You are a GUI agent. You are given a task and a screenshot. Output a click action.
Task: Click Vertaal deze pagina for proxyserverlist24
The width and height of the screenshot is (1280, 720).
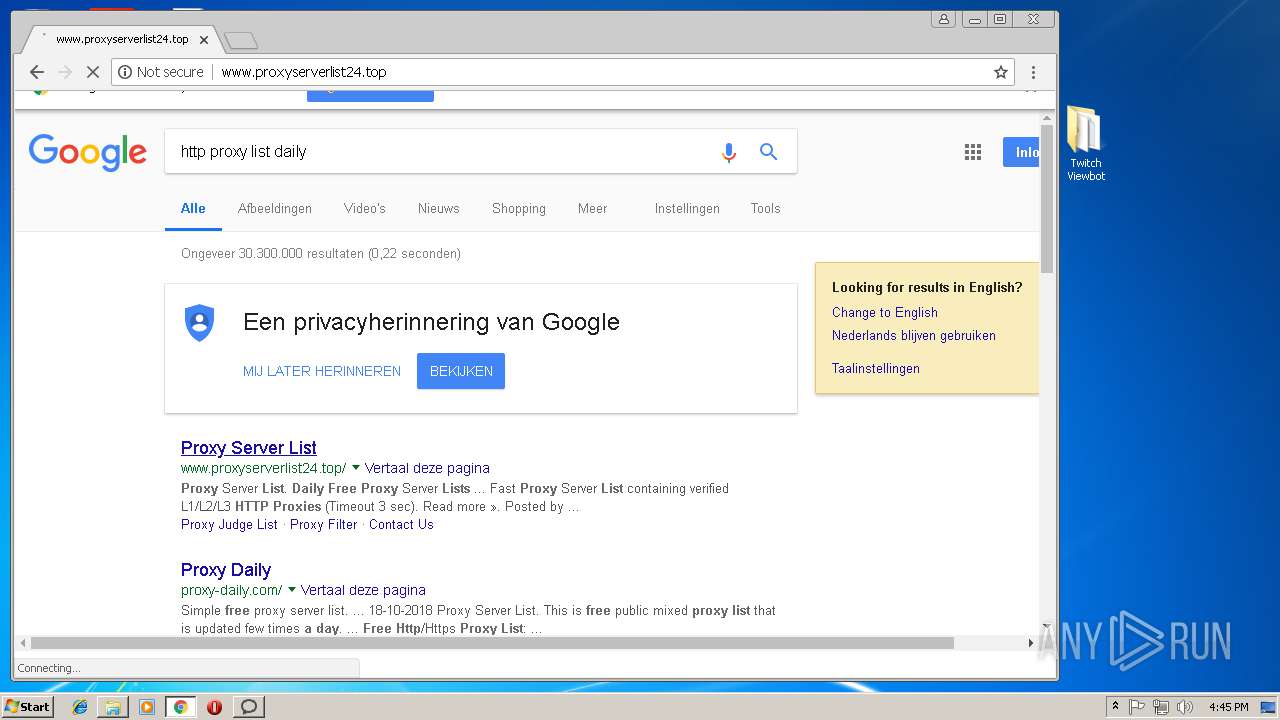427,468
